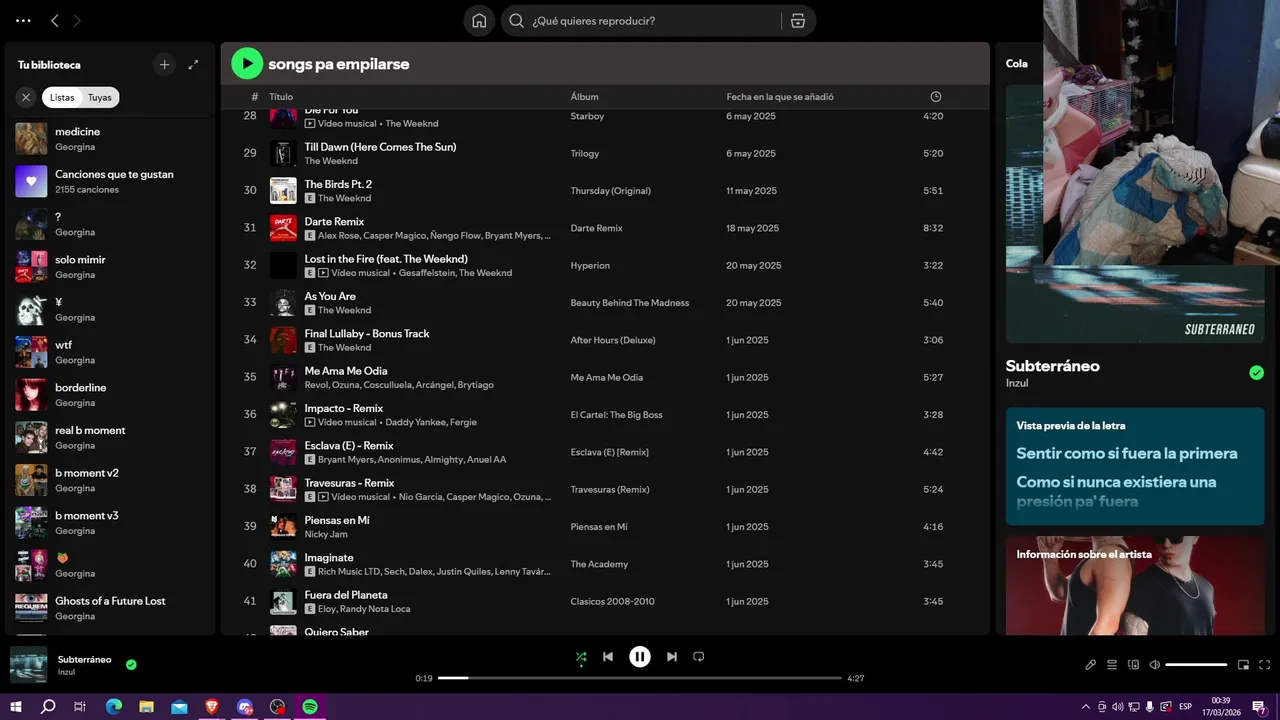Open the miniplayer icon
Screen dimensions: 1280x720
tap(1244, 664)
